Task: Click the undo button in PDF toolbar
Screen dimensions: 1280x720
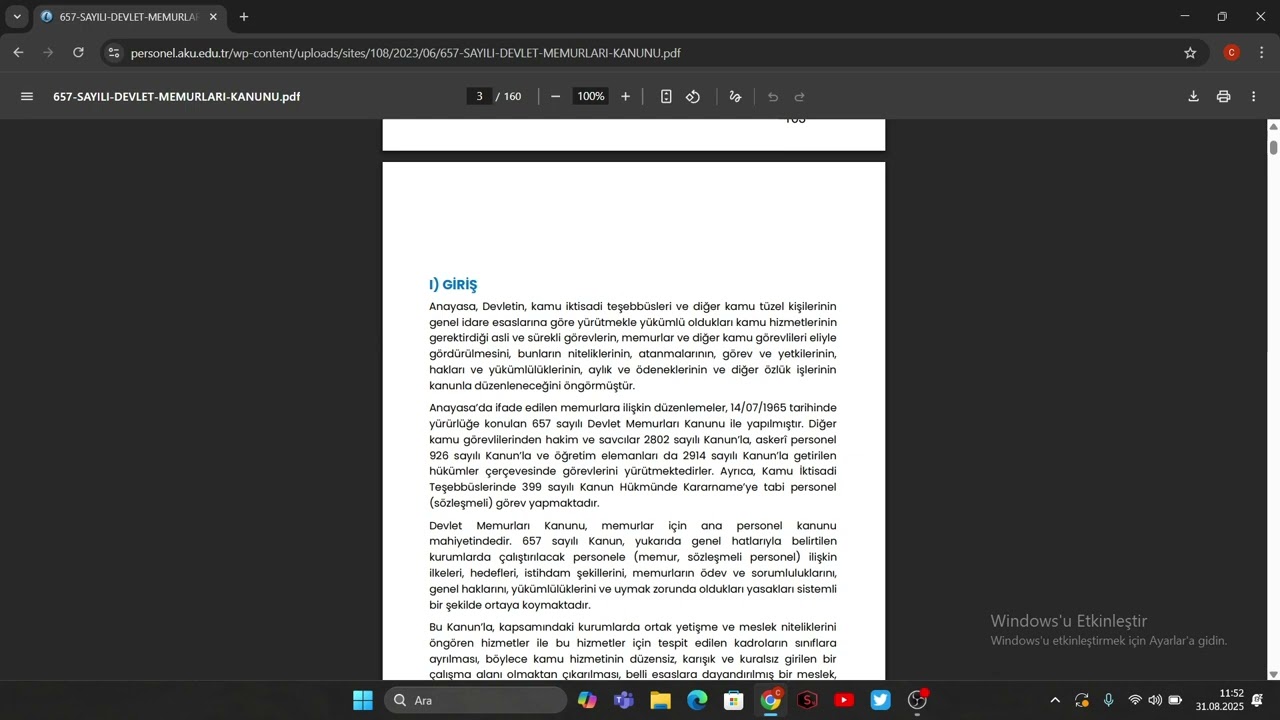Action: pyautogui.click(x=773, y=97)
